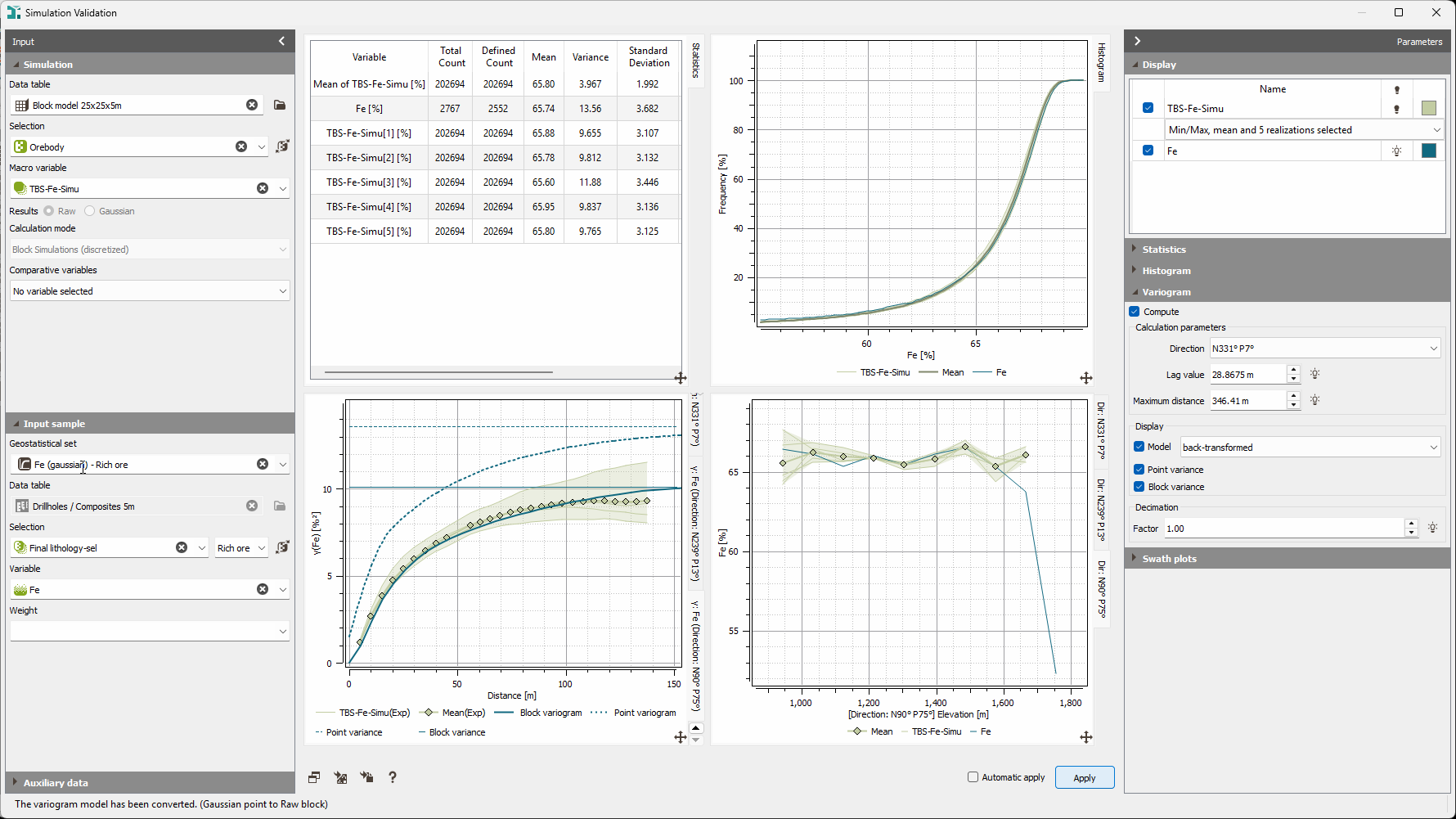The width and height of the screenshot is (1456, 819).
Task: Select the Gaussian results radio button
Action: click(x=90, y=211)
